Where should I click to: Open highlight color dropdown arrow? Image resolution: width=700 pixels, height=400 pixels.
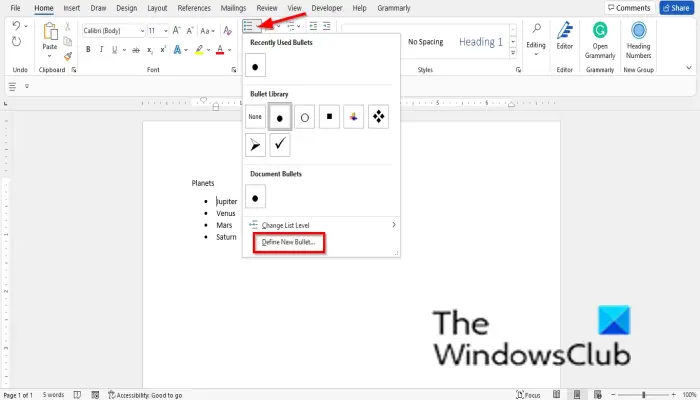point(208,50)
